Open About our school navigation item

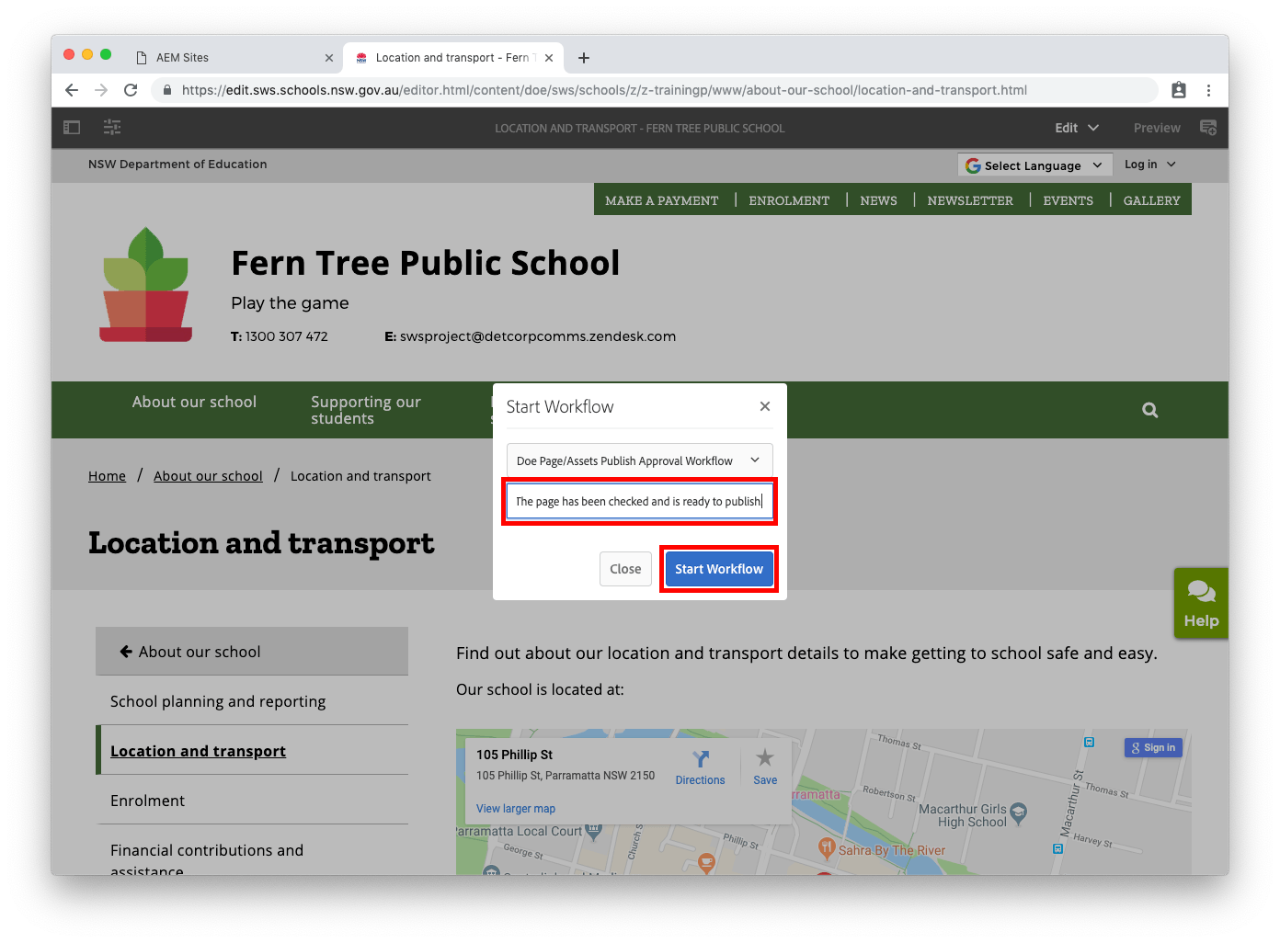tap(194, 402)
